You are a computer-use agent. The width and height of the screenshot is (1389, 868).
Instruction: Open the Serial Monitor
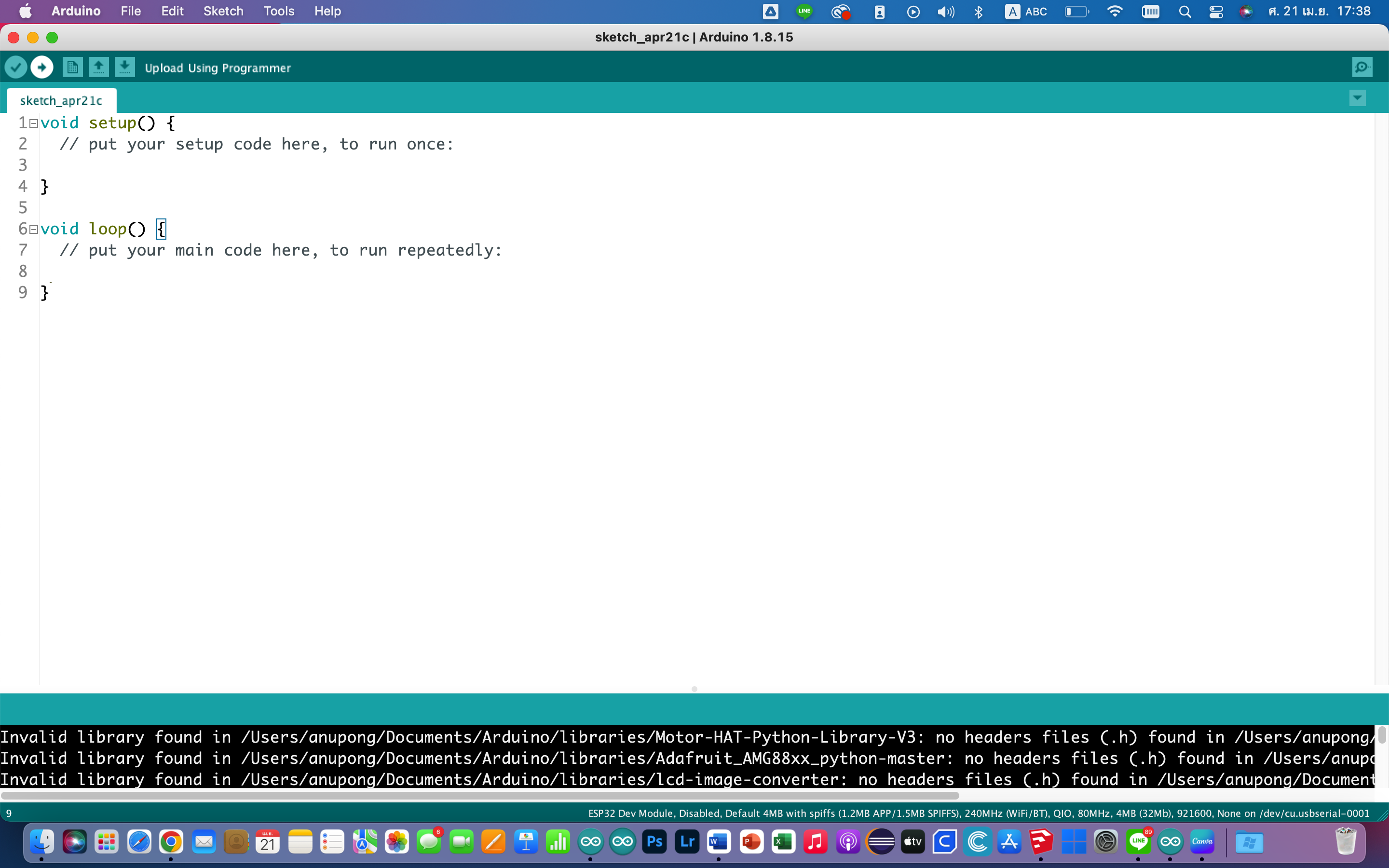tap(1362, 68)
